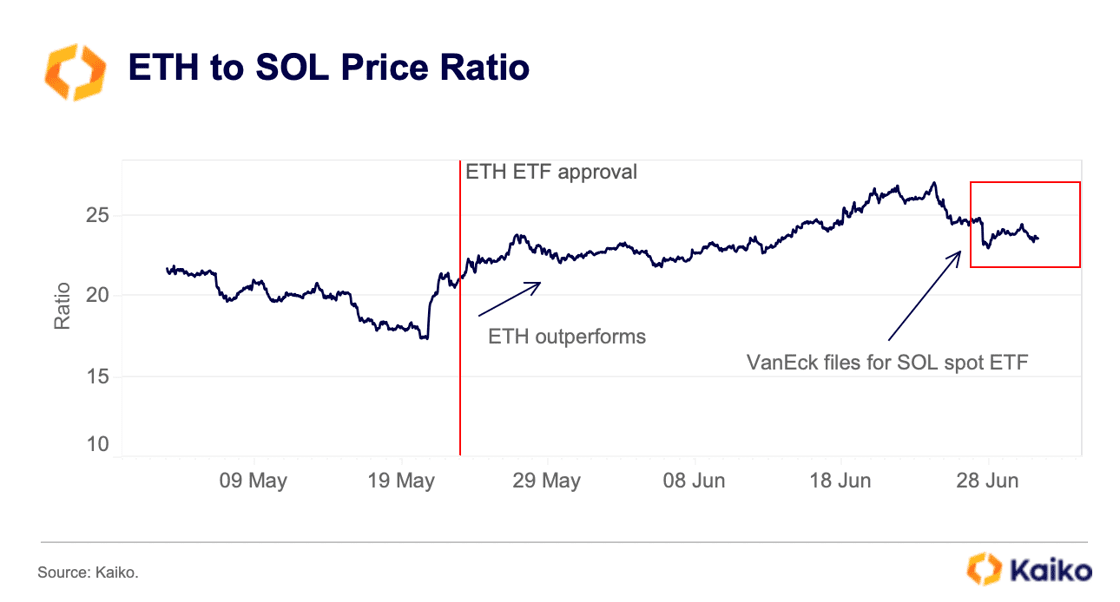This screenshot has height=602, width=1120.
Task: Click the "VanEck files for SOL spot ETF" annotation
Action: (x=888, y=362)
